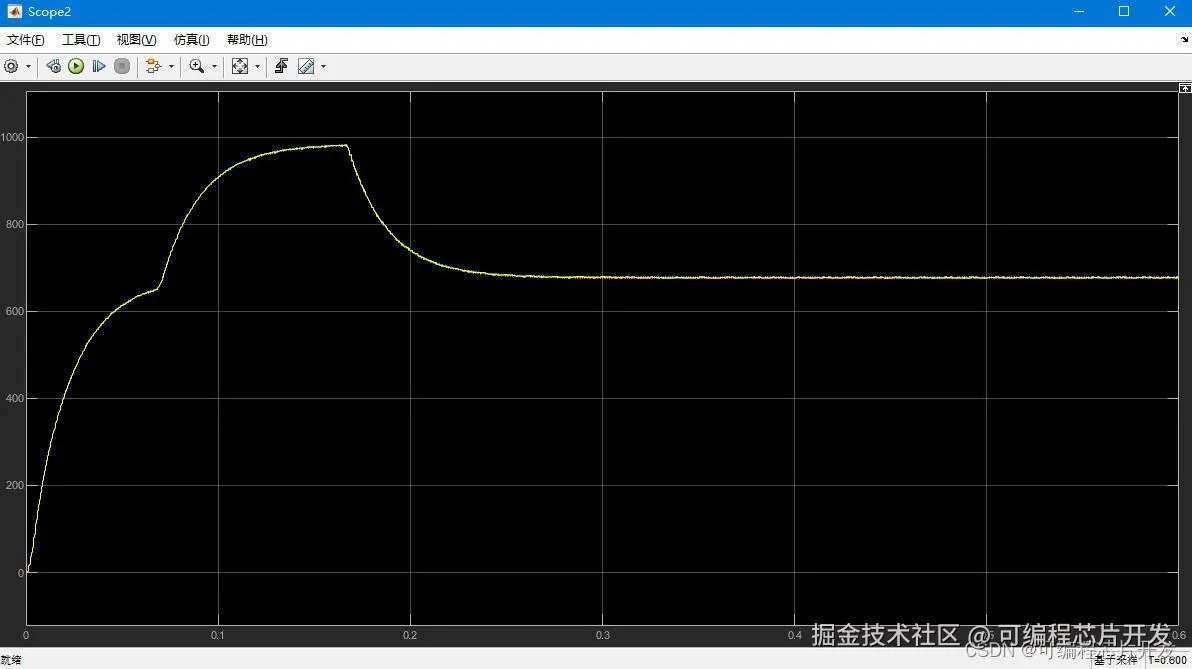
Task: Click the step back simulation icon
Action: click(53, 66)
